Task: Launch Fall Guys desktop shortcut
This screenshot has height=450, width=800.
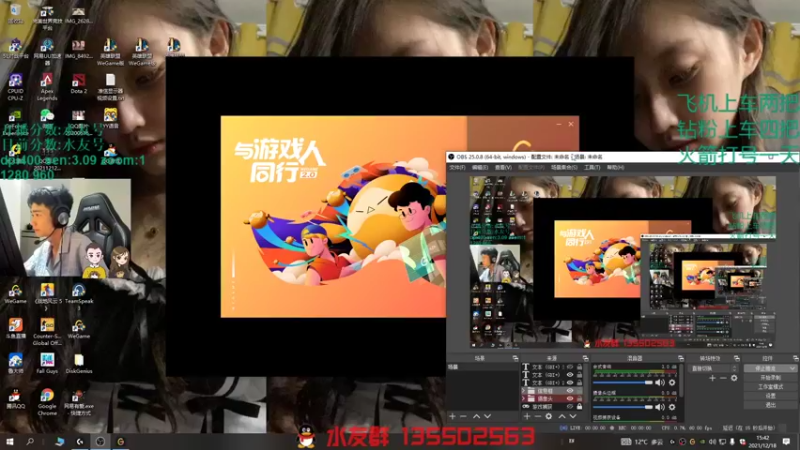Action: tap(47, 364)
